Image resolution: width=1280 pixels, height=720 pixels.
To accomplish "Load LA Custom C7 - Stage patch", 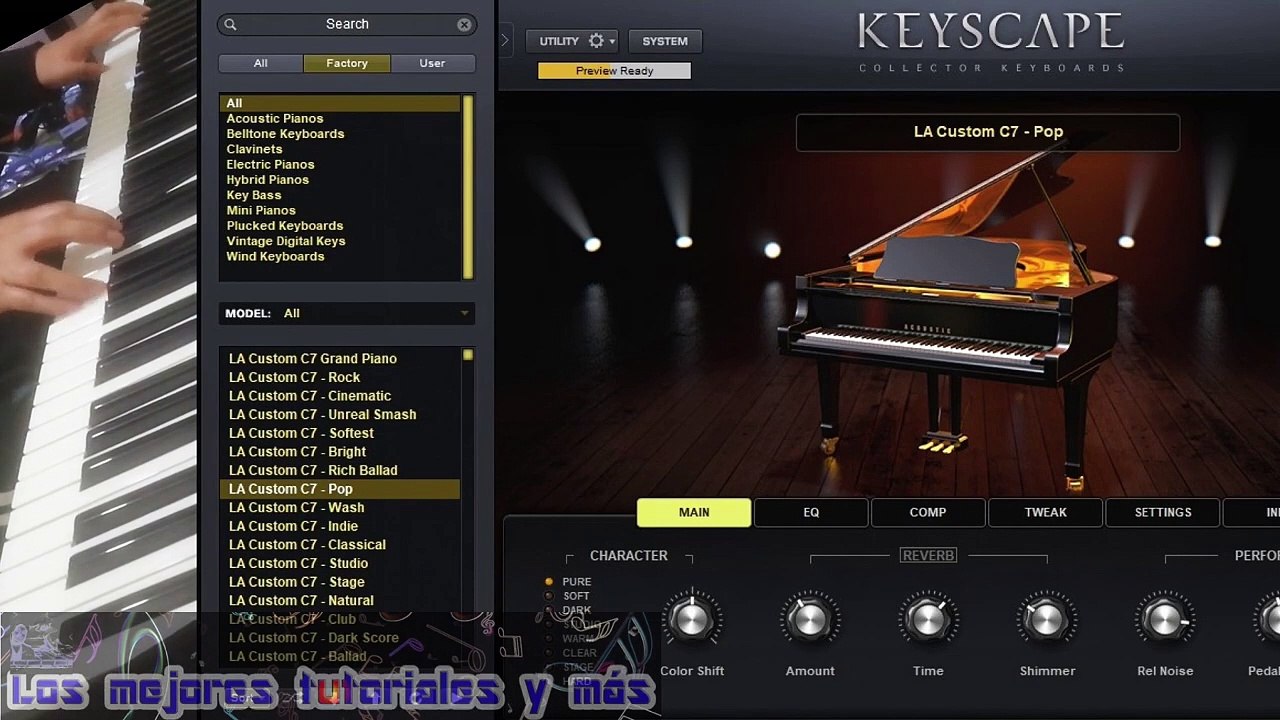I will pos(340,582).
